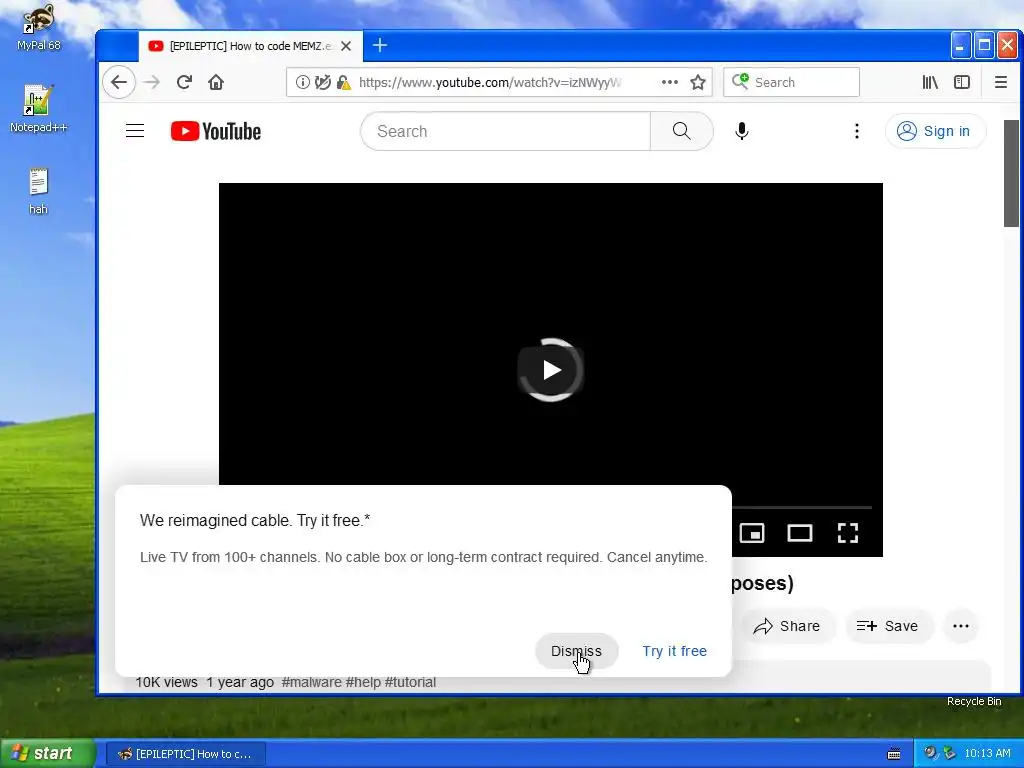This screenshot has width=1024, height=768.
Task: Click the Sign in button
Action: coord(935,131)
